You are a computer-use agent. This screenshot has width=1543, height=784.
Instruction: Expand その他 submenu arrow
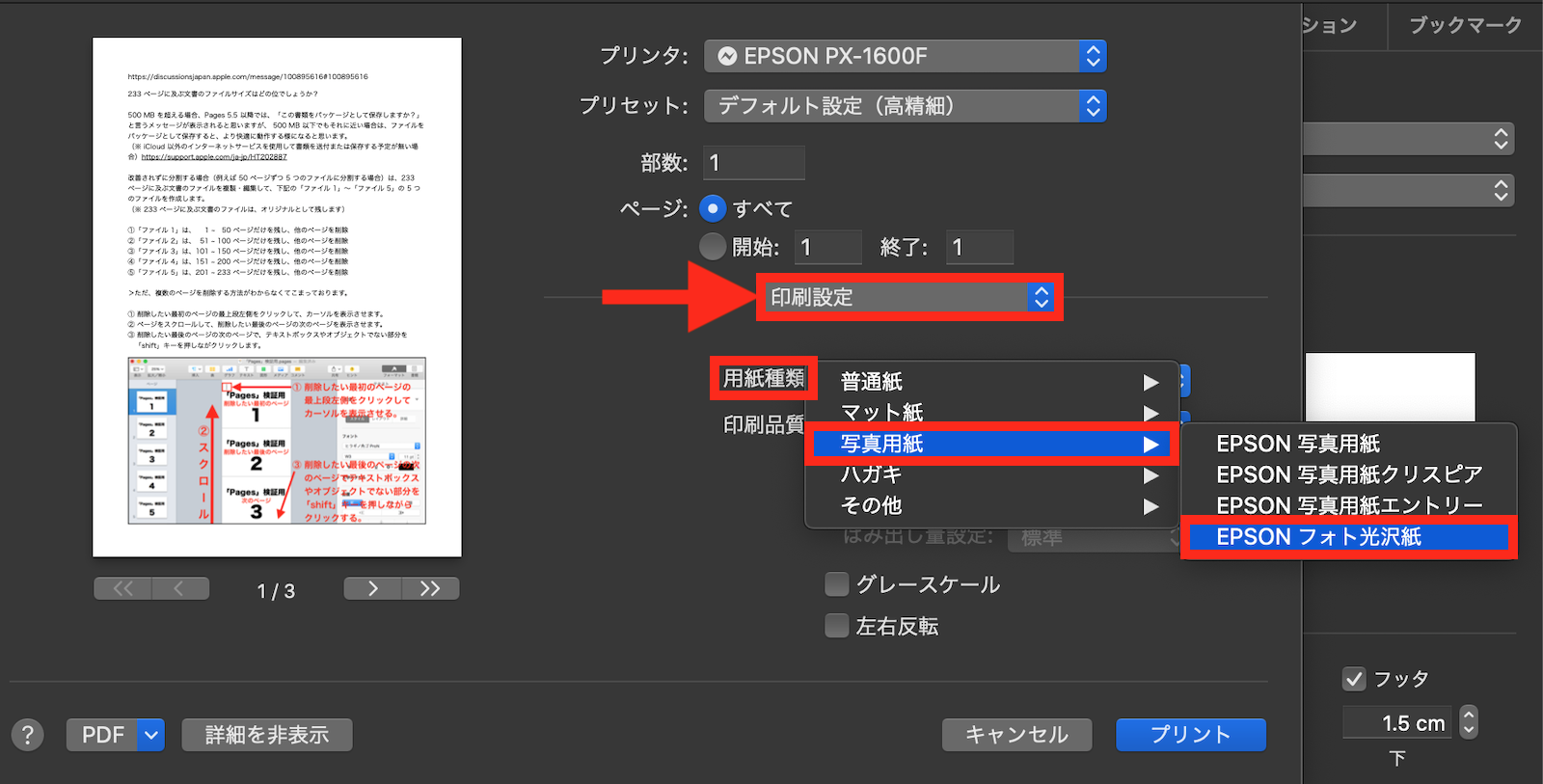pos(1150,505)
